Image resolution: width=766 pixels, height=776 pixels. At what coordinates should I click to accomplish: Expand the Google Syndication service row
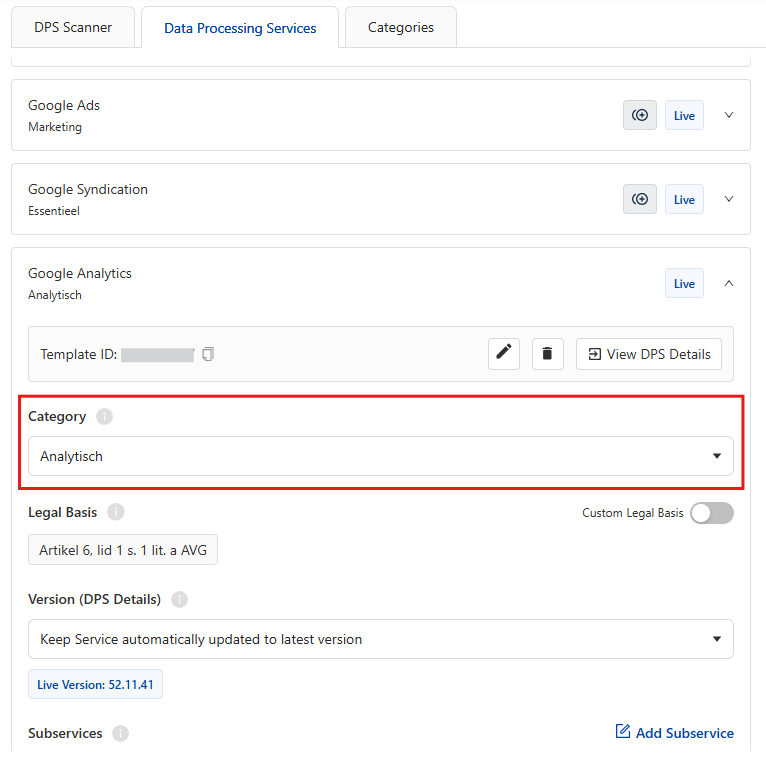pos(729,199)
